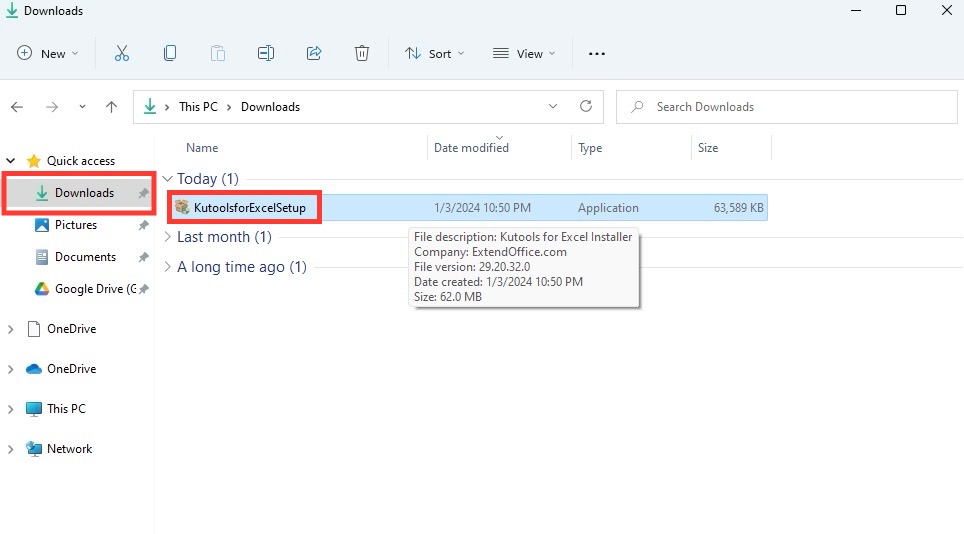Click the KutoolsforExcelSetup file icon

pos(181,207)
